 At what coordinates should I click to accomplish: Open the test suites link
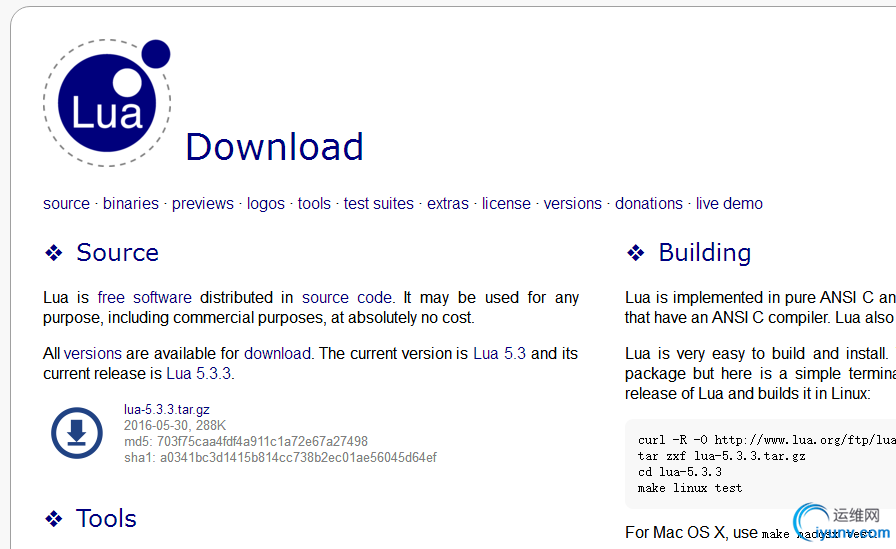pyautogui.click(x=379, y=203)
